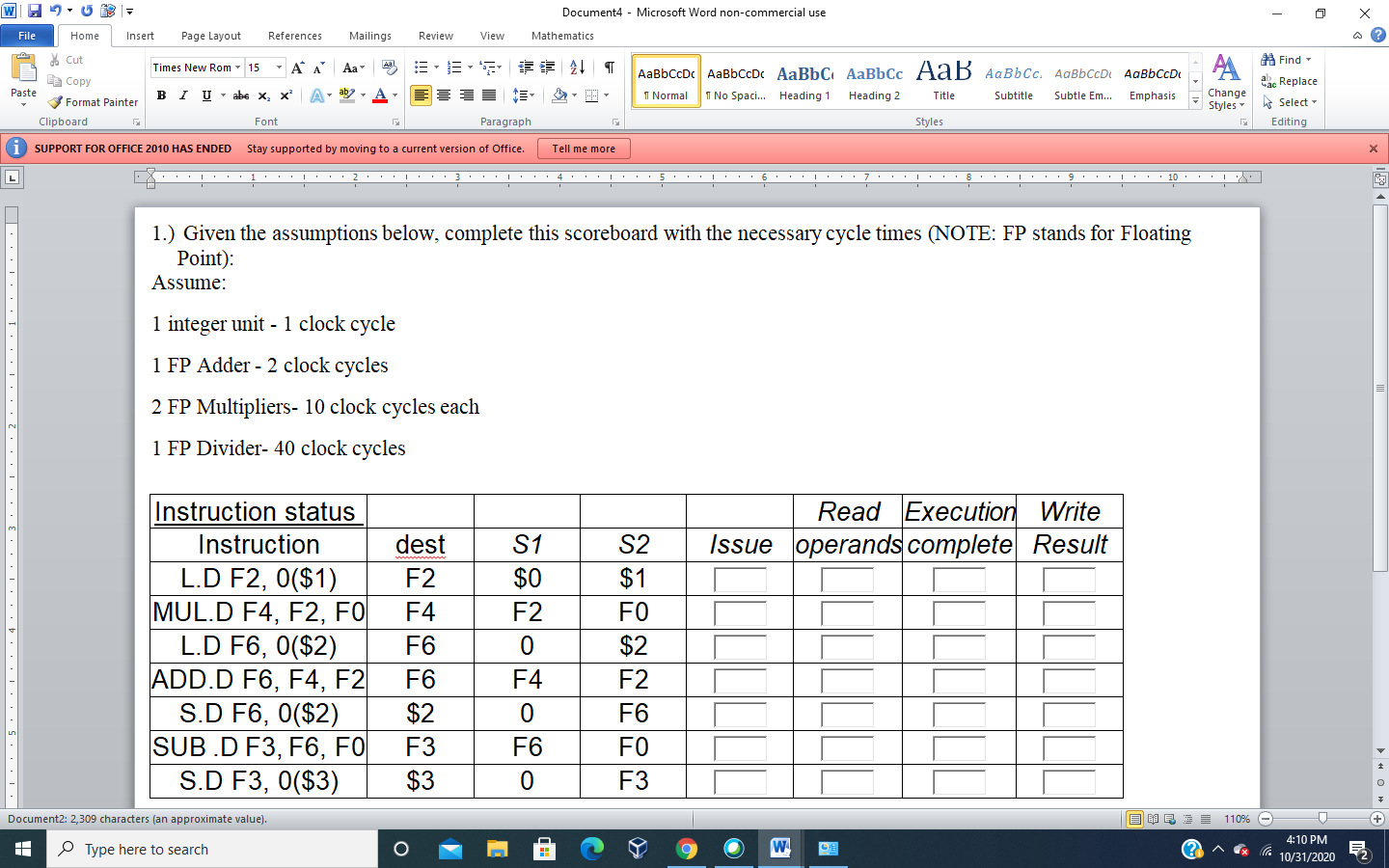Toggle Print Layout view button
This screenshot has height=868, width=1389.
(1135, 819)
